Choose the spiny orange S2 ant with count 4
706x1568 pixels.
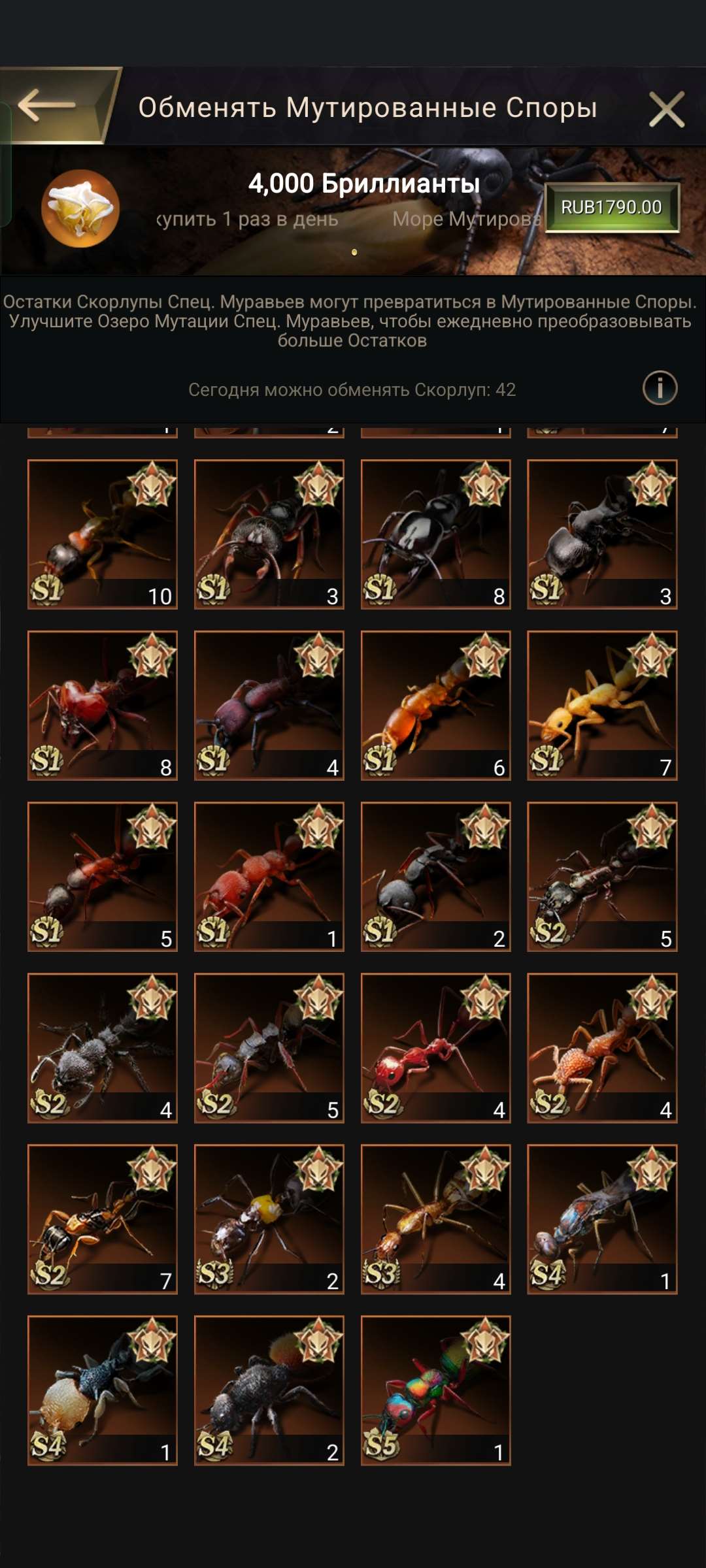click(x=603, y=1048)
